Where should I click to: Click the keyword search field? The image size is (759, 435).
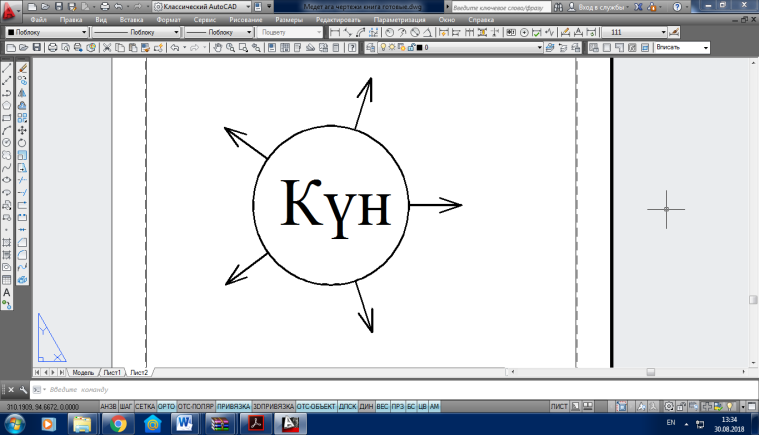click(x=501, y=7)
